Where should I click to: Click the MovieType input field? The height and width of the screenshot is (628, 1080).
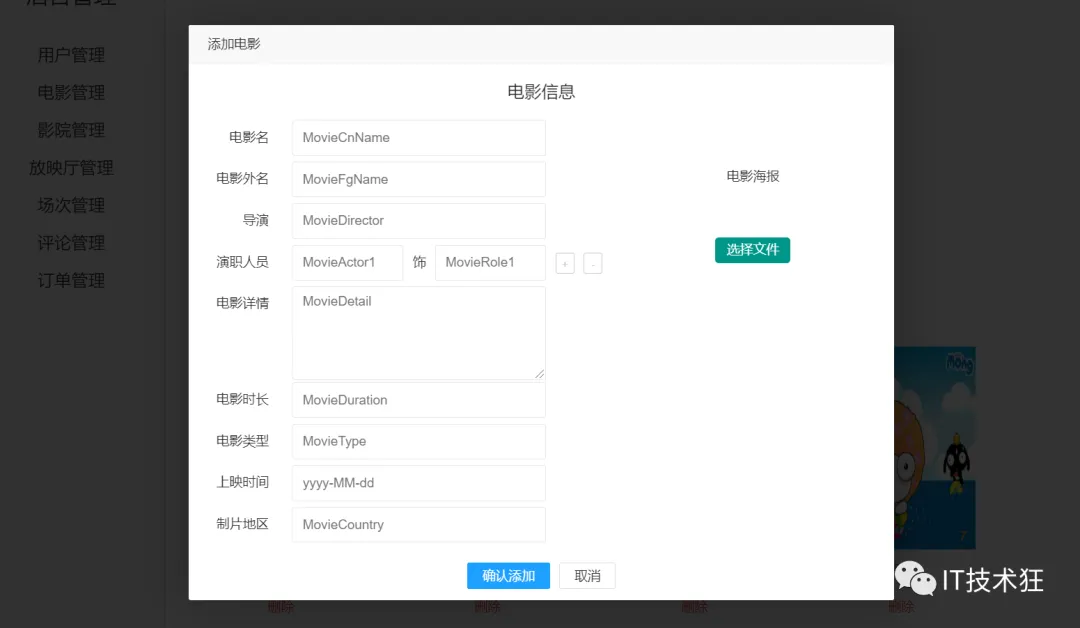pos(419,441)
